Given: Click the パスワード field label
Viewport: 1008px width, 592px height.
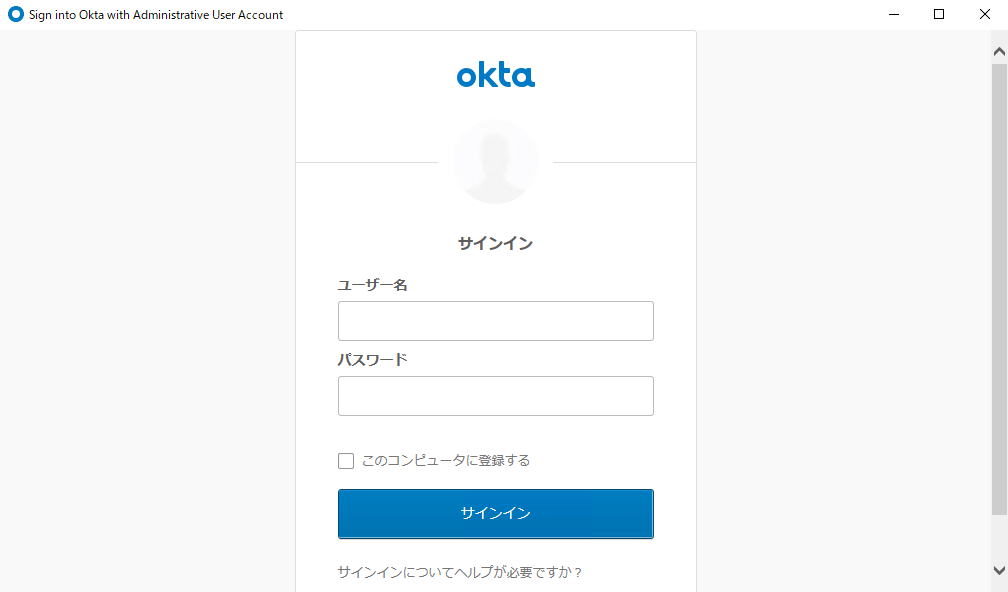Looking at the screenshot, I should [x=373, y=360].
